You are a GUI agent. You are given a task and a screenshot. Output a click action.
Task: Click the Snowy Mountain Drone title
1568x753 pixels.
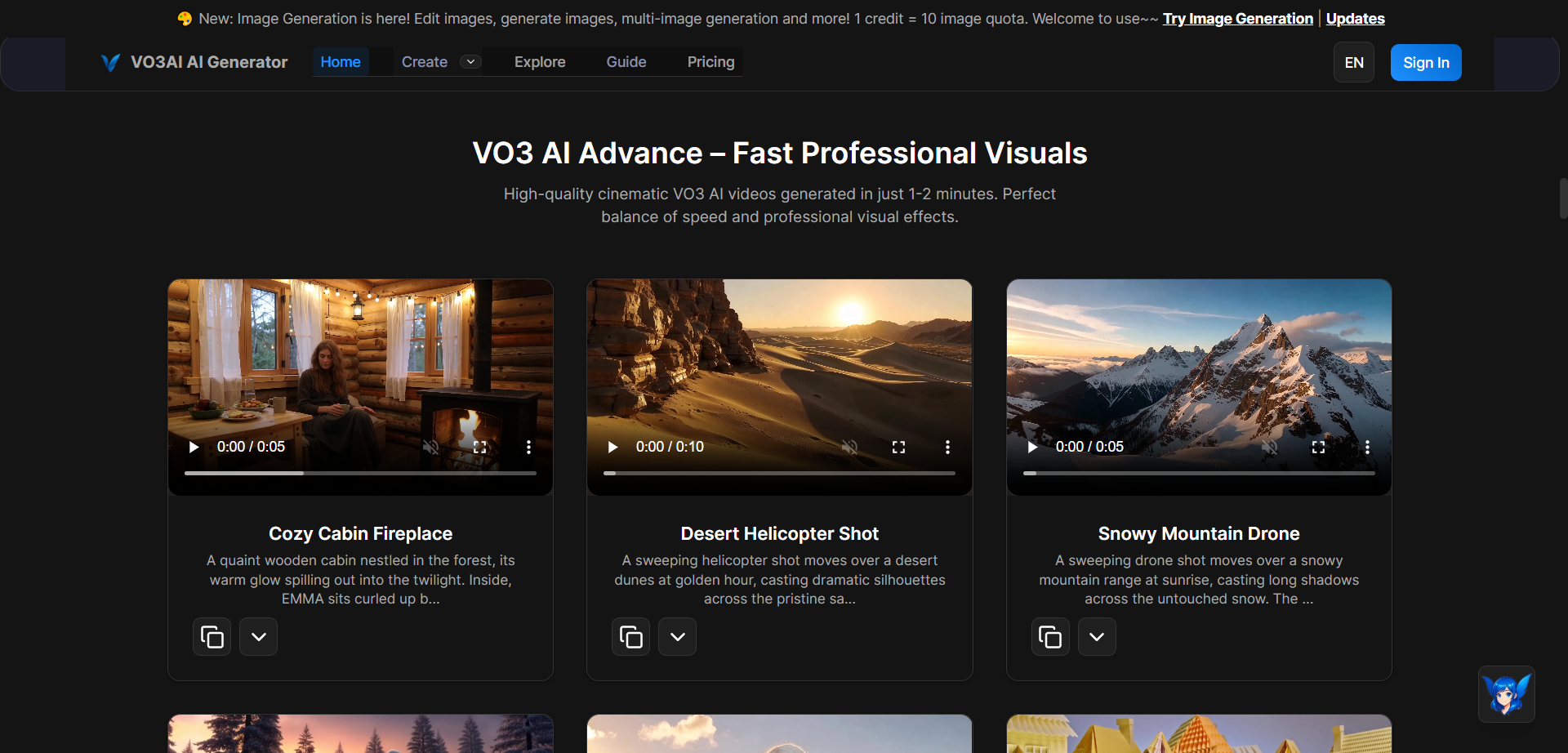pyautogui.click(x=1199, y=533)
